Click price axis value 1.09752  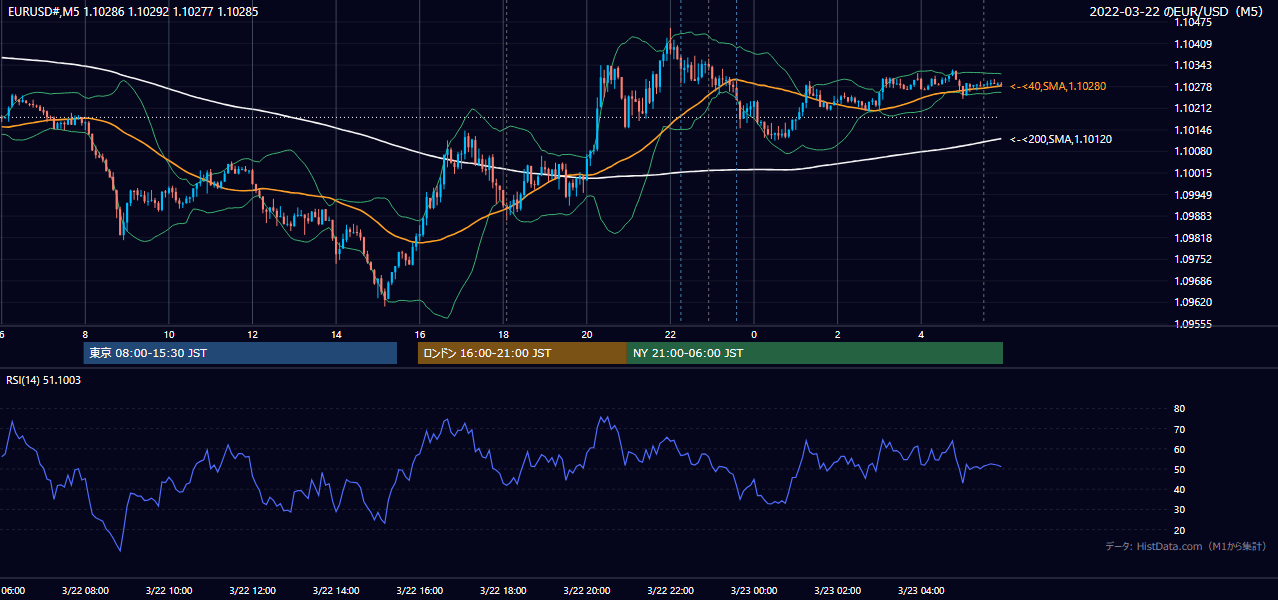1192,260
